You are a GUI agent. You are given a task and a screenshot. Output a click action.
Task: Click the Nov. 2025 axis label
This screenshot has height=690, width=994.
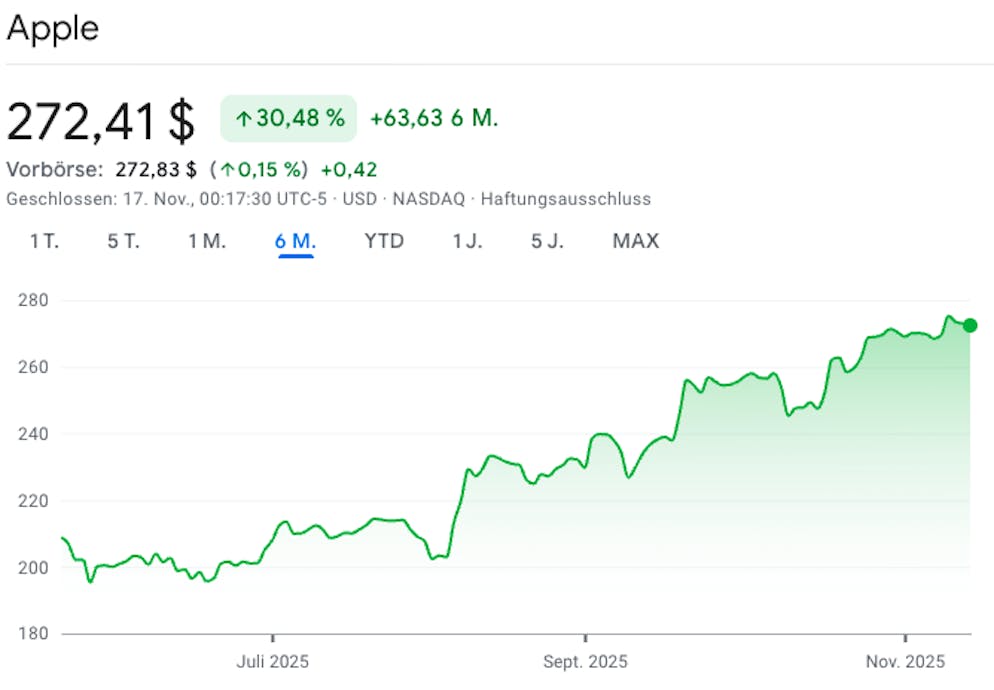[904, 662]
